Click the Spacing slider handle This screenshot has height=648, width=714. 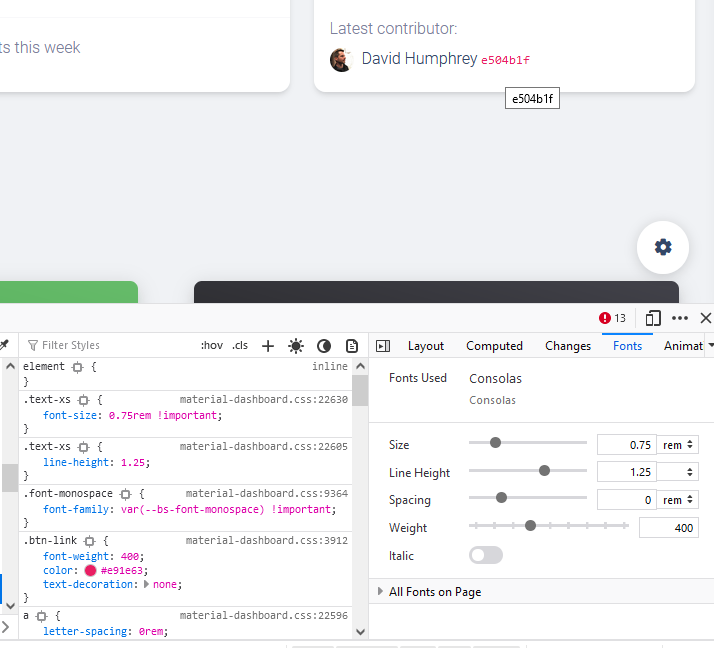pos(501,498)
